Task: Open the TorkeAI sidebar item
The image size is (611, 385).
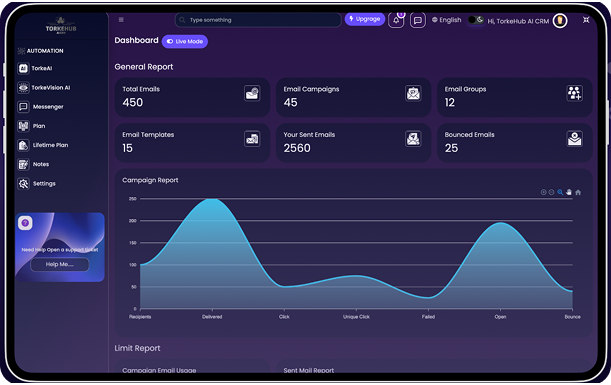Action: (x=35, y=69)
